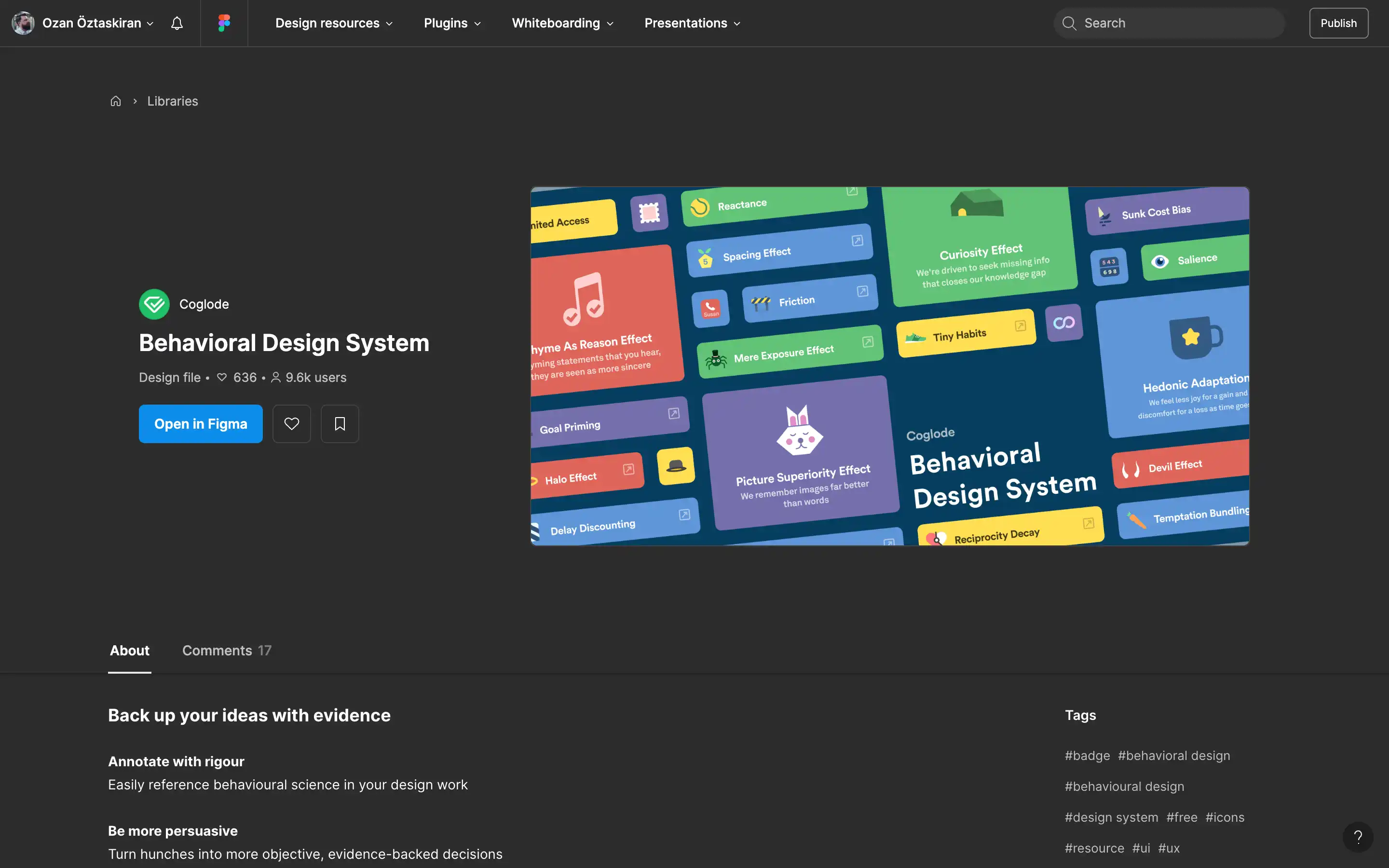Click the Annotate with rigour heading
1389x868 pixels.
pyautogui.click(x=176, y=761)
